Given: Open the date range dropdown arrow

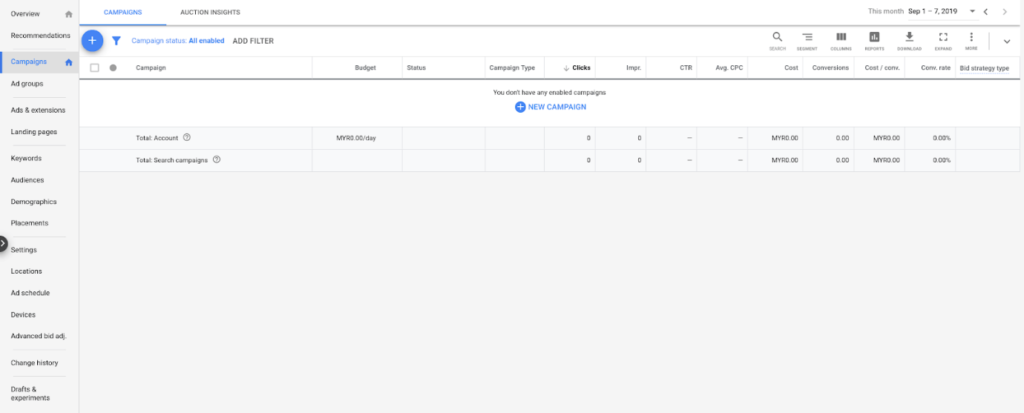Looking at the screenshot, I should pyautogui.click(x=972, y=11).
